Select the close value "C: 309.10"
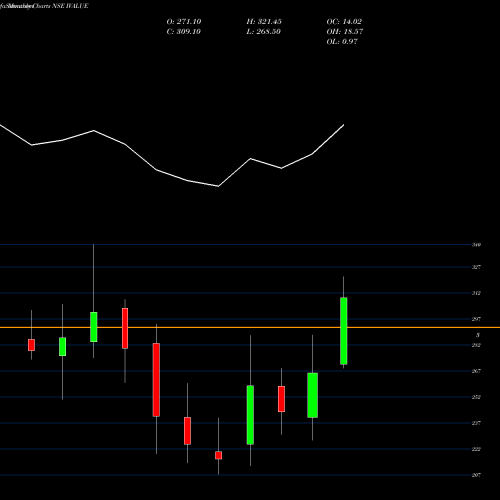The image size is (500, 500). coord(184,32)
